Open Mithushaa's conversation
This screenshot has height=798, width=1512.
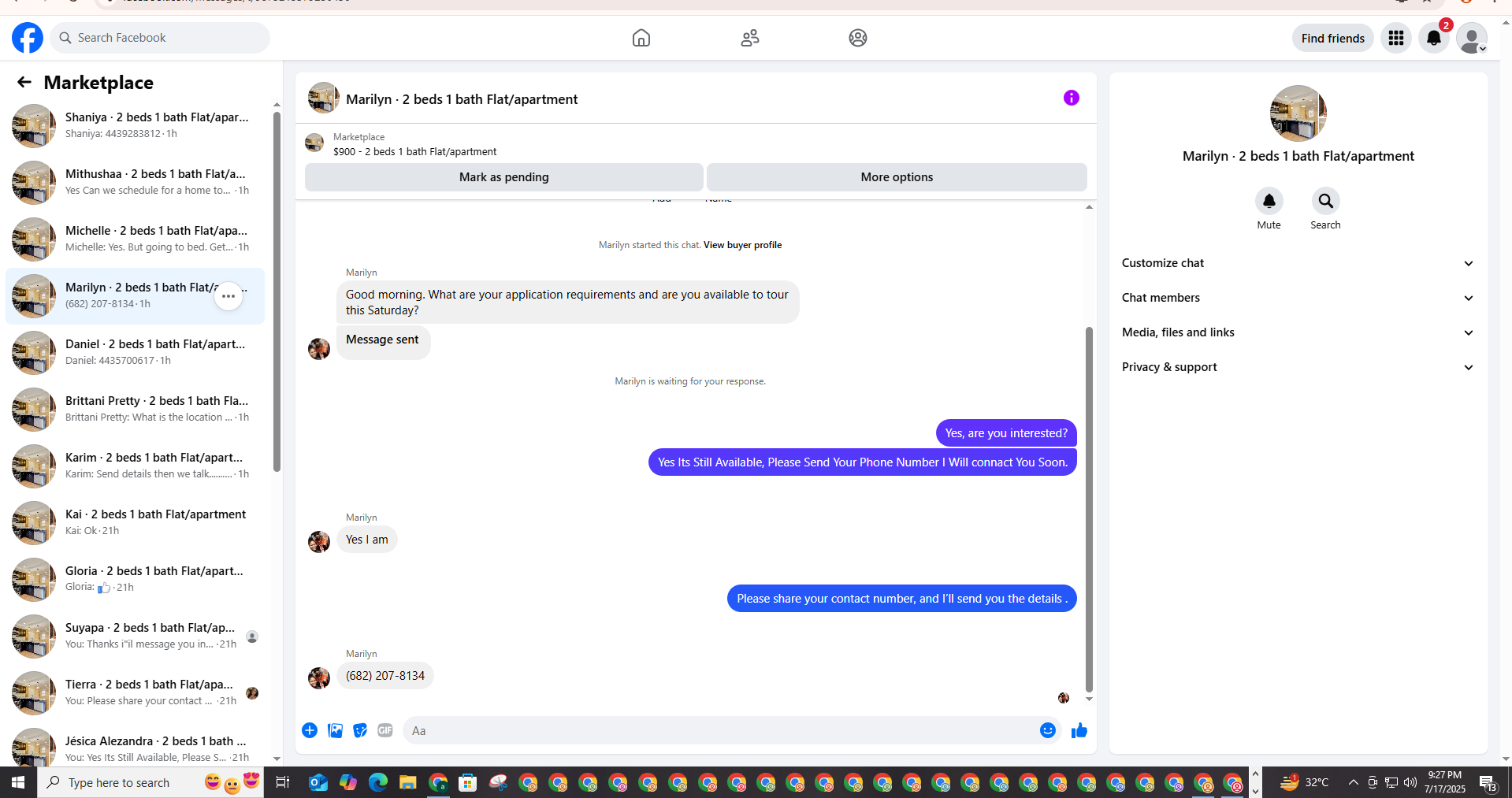[x=136, y=183]
